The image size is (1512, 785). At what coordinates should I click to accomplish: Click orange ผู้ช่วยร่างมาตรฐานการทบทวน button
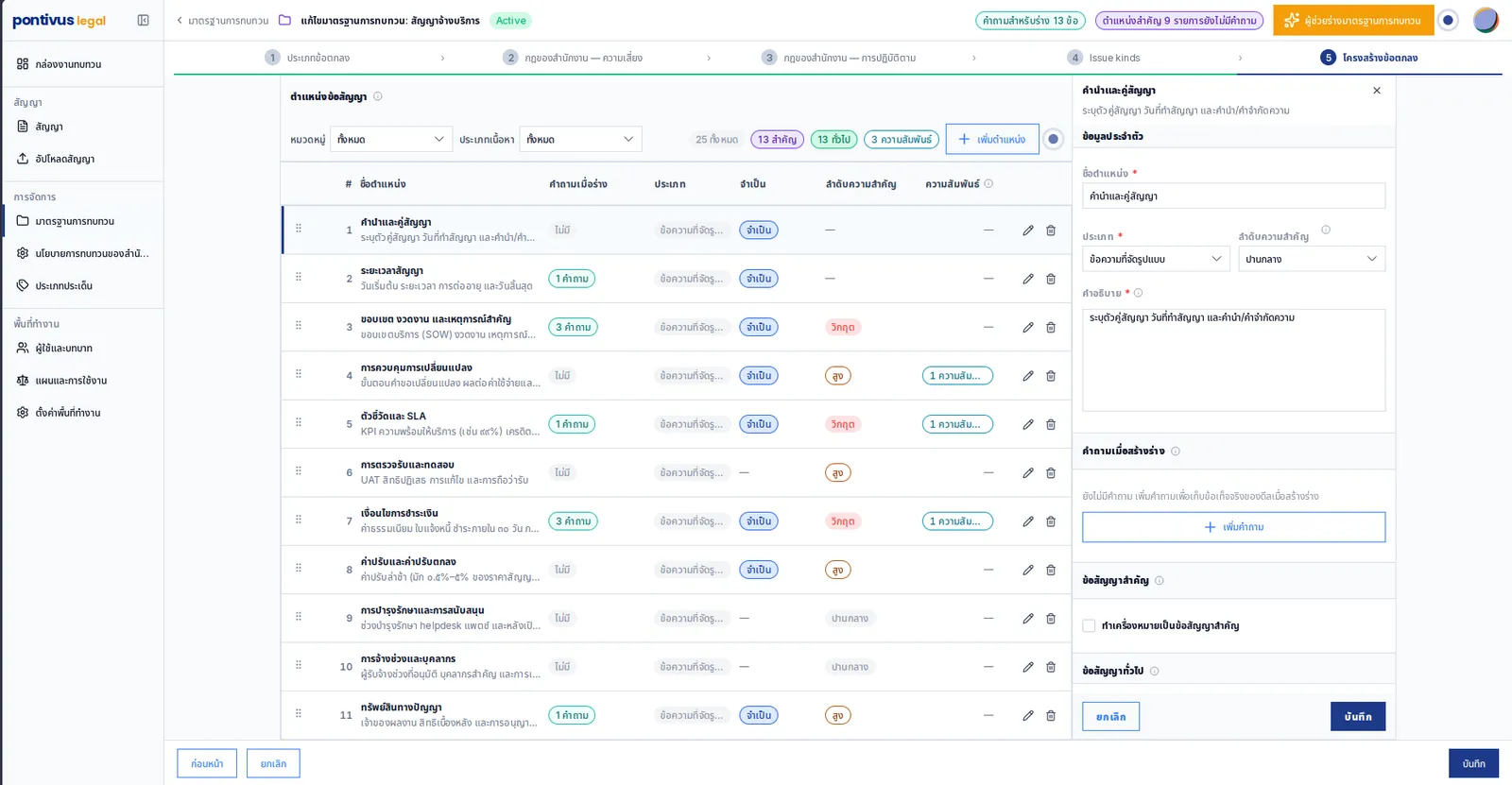[x=1353, y=20]
